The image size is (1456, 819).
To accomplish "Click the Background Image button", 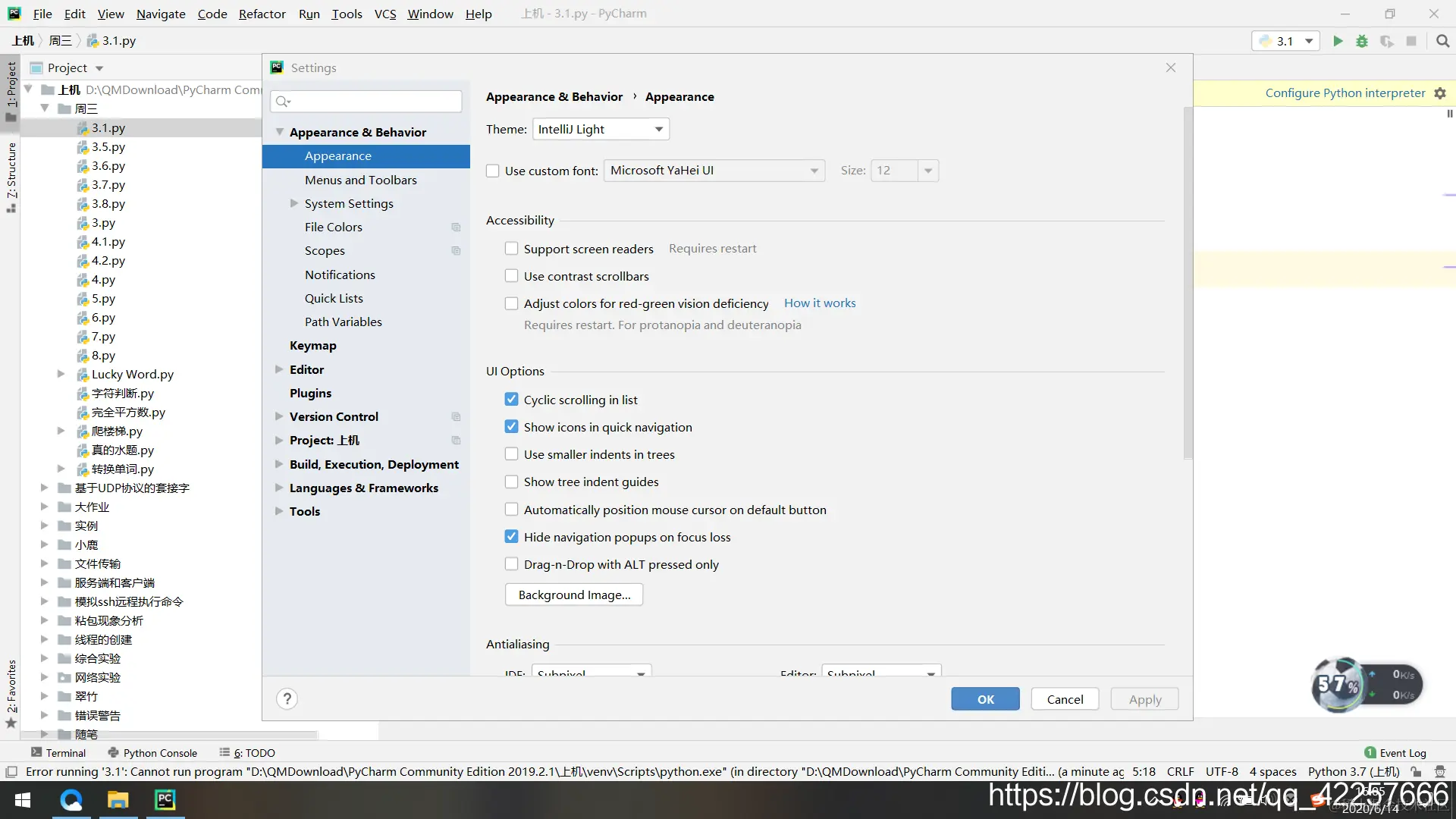I will pyautogui.click(x=574, y=595).
